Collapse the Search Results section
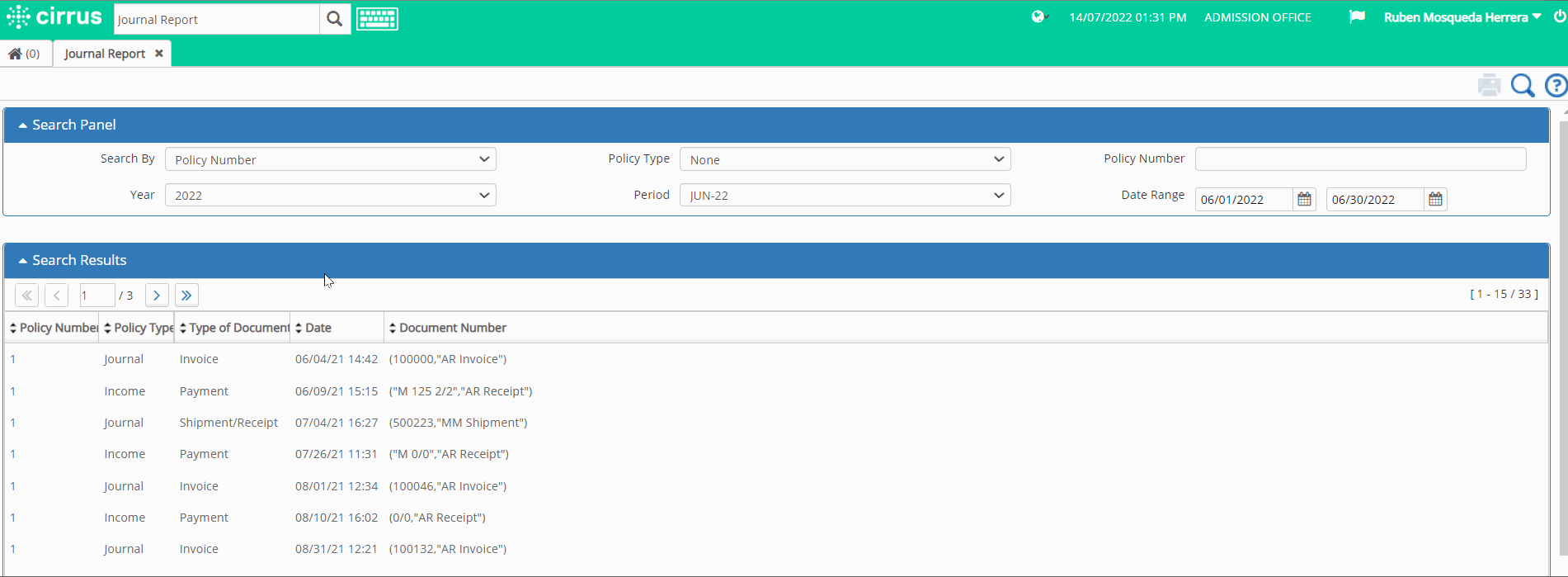The height and width of the screenshot is (577, 1568). (x=23, y=261)
